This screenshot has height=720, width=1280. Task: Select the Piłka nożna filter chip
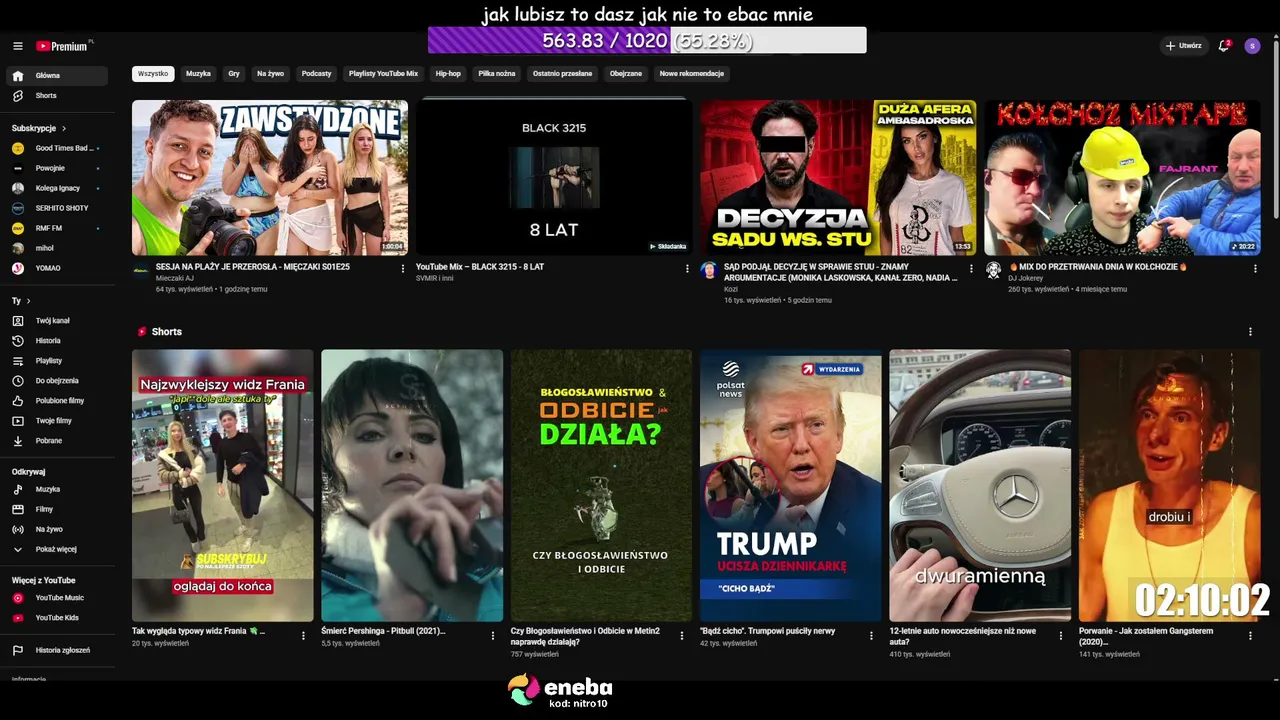497,74
